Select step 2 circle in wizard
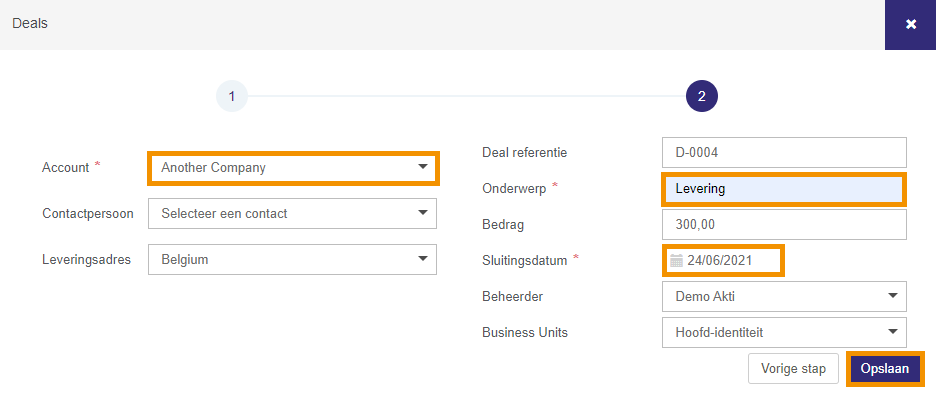This screenshot has height=397, width=936. (701, 96)
